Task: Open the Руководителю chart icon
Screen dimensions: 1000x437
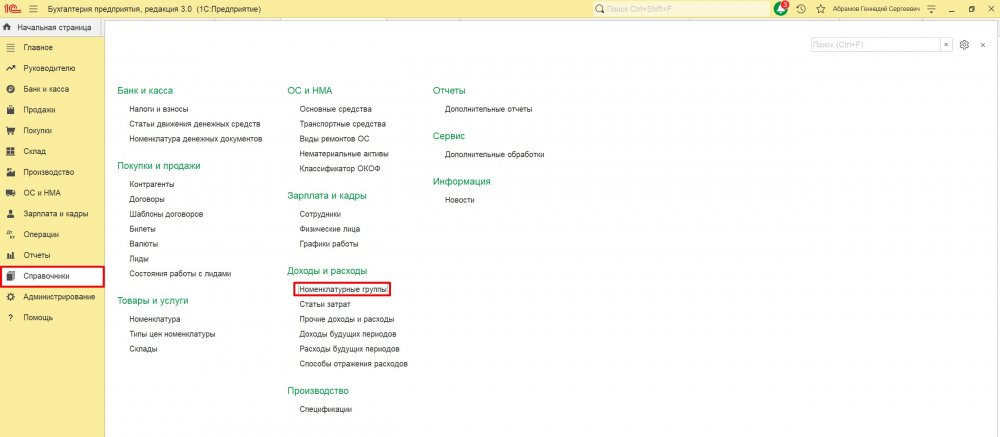Action: tap(10, 68)
